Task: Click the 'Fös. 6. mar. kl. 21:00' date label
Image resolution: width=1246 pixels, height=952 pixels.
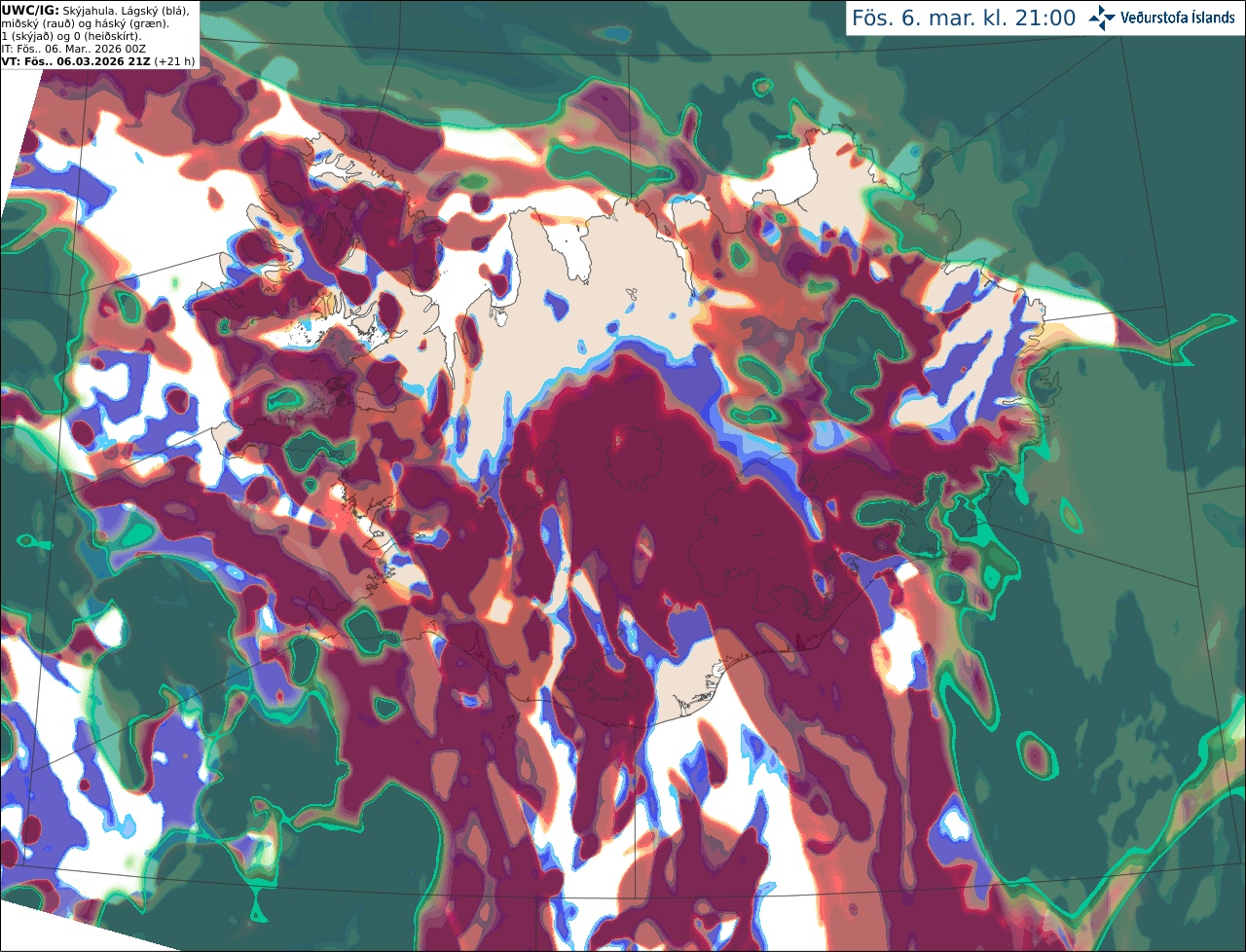Action: click(964, 18)
